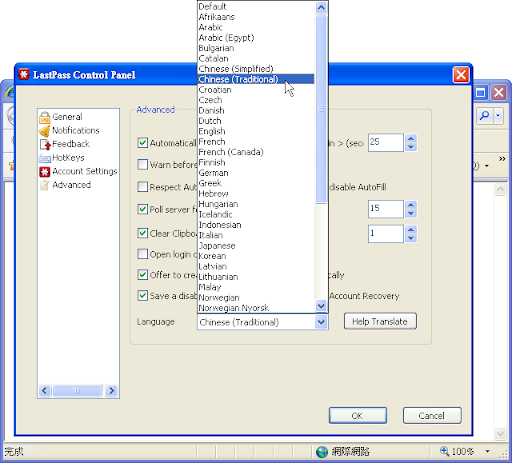Image resolution: width=512 pixels, height=463 pixels.
Task: Decrease the value 15 spinner
Action: point(411,213)
